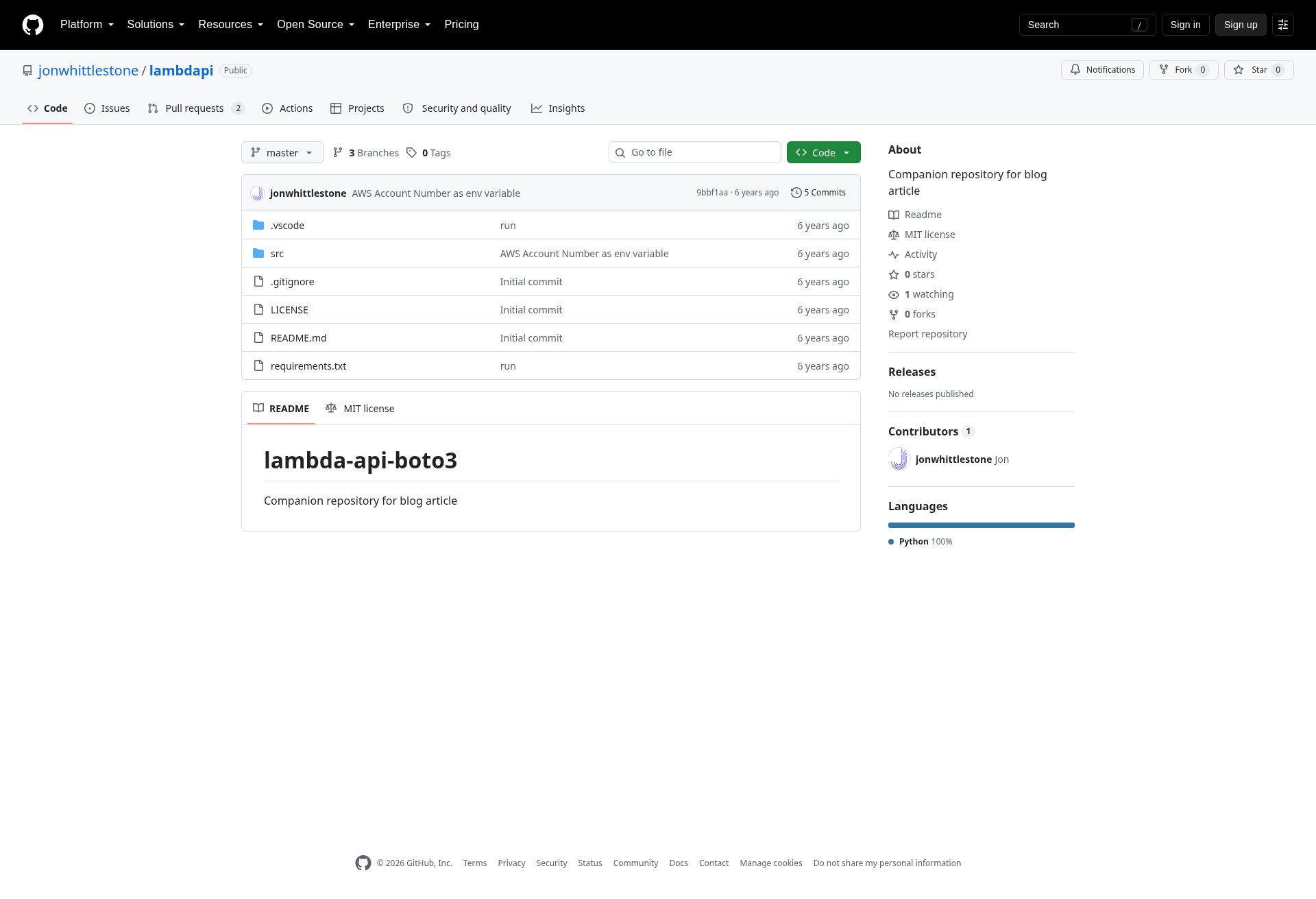The image size is (1316, 899).
Task: Open the README.md file
Action: click(299, 338)
